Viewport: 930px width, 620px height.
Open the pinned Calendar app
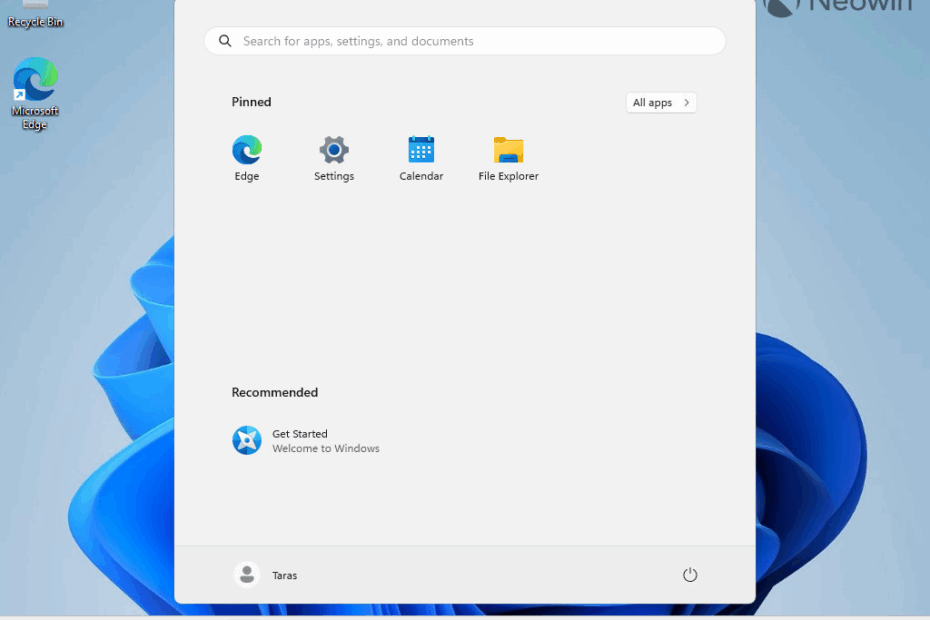[421, 150]
